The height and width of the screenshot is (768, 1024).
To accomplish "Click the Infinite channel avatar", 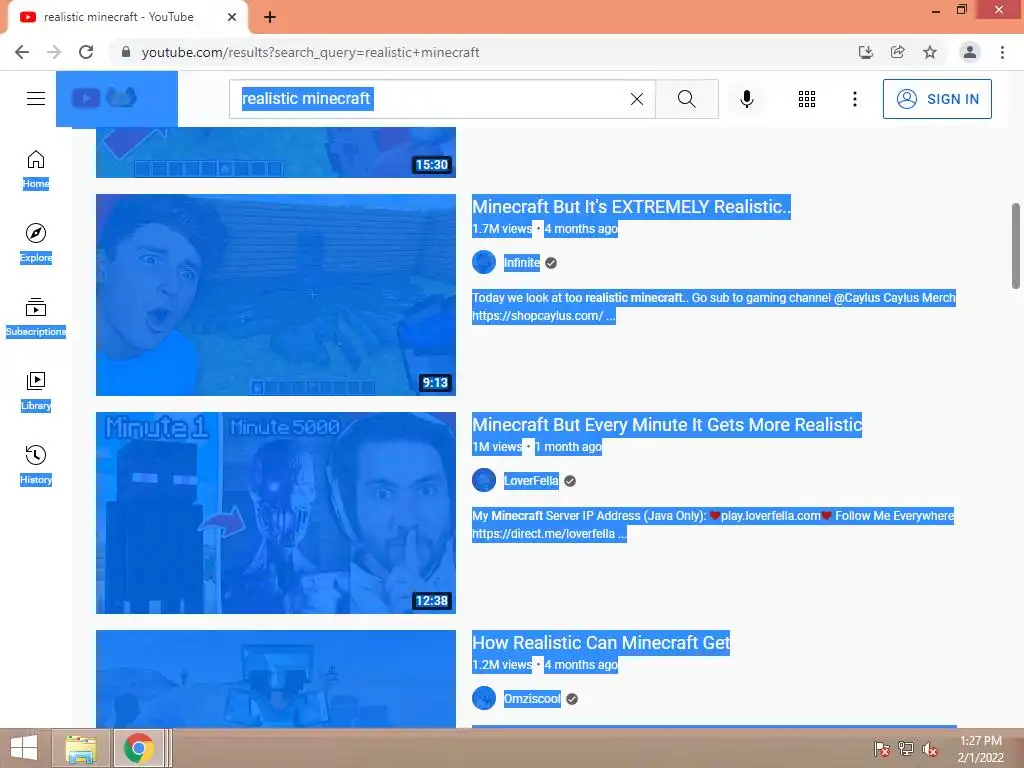I will coord(484,263).
